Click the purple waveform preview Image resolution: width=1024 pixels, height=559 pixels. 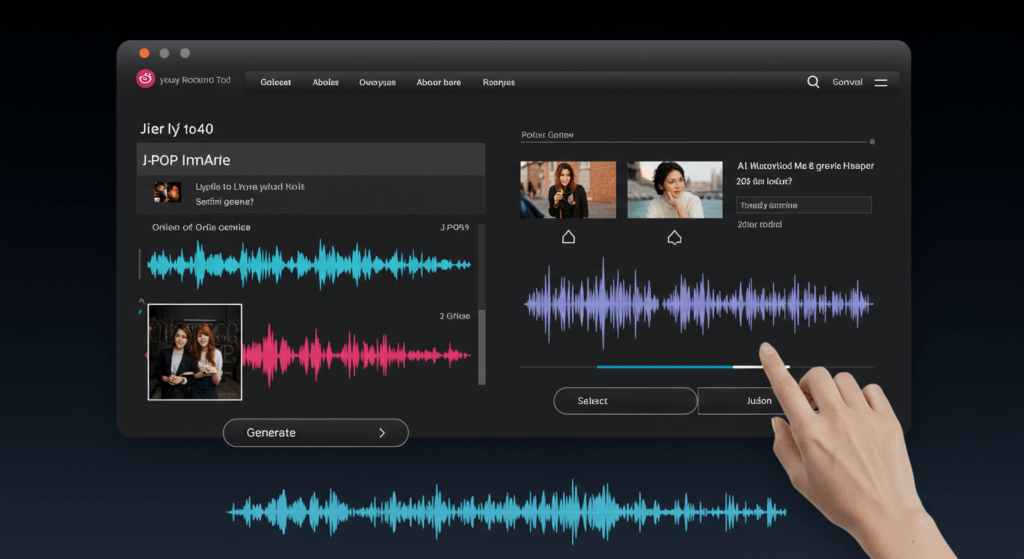click(698, 304)
